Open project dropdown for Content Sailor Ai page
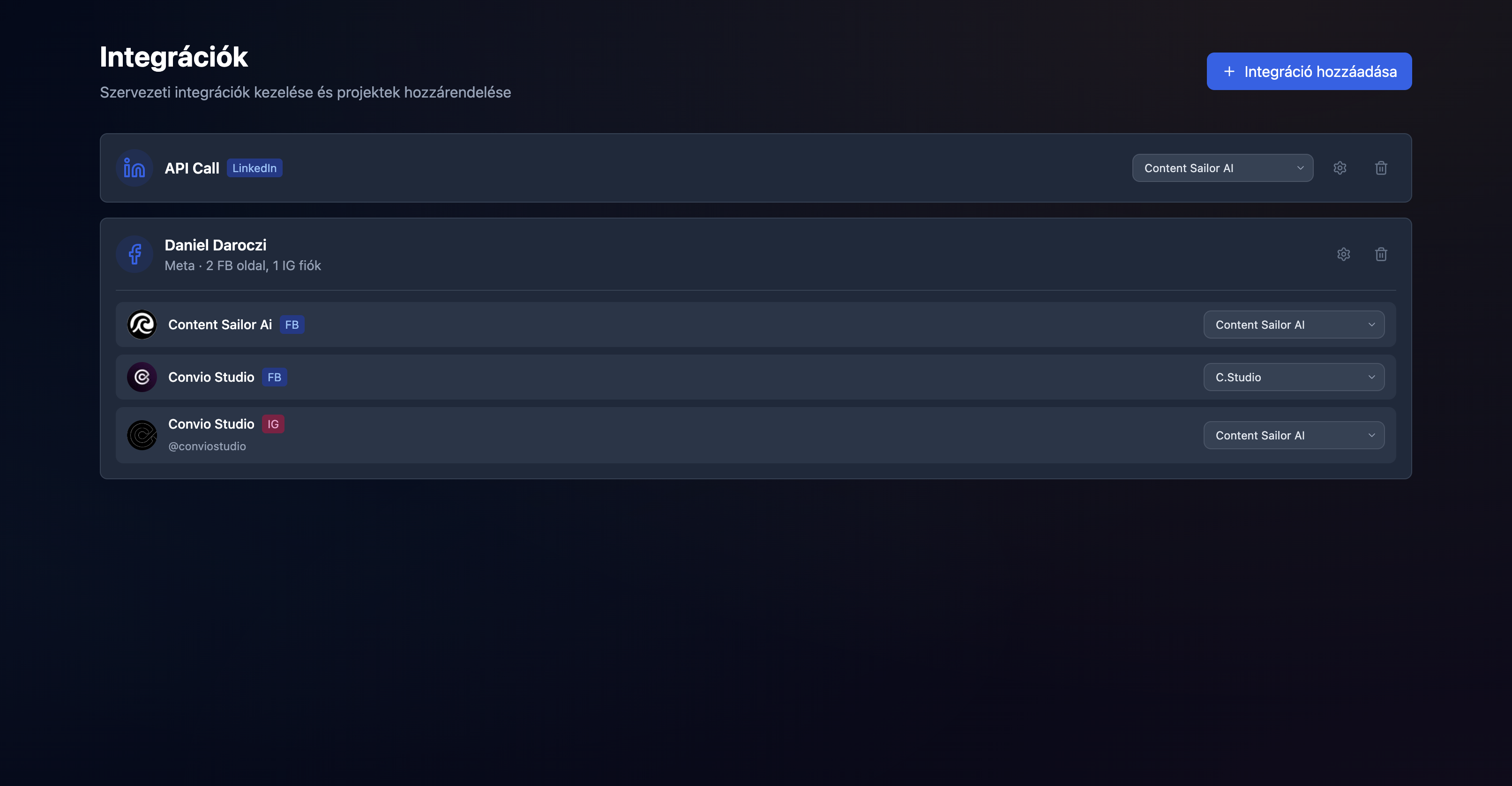1512x786 pixels. [1294, 325]
